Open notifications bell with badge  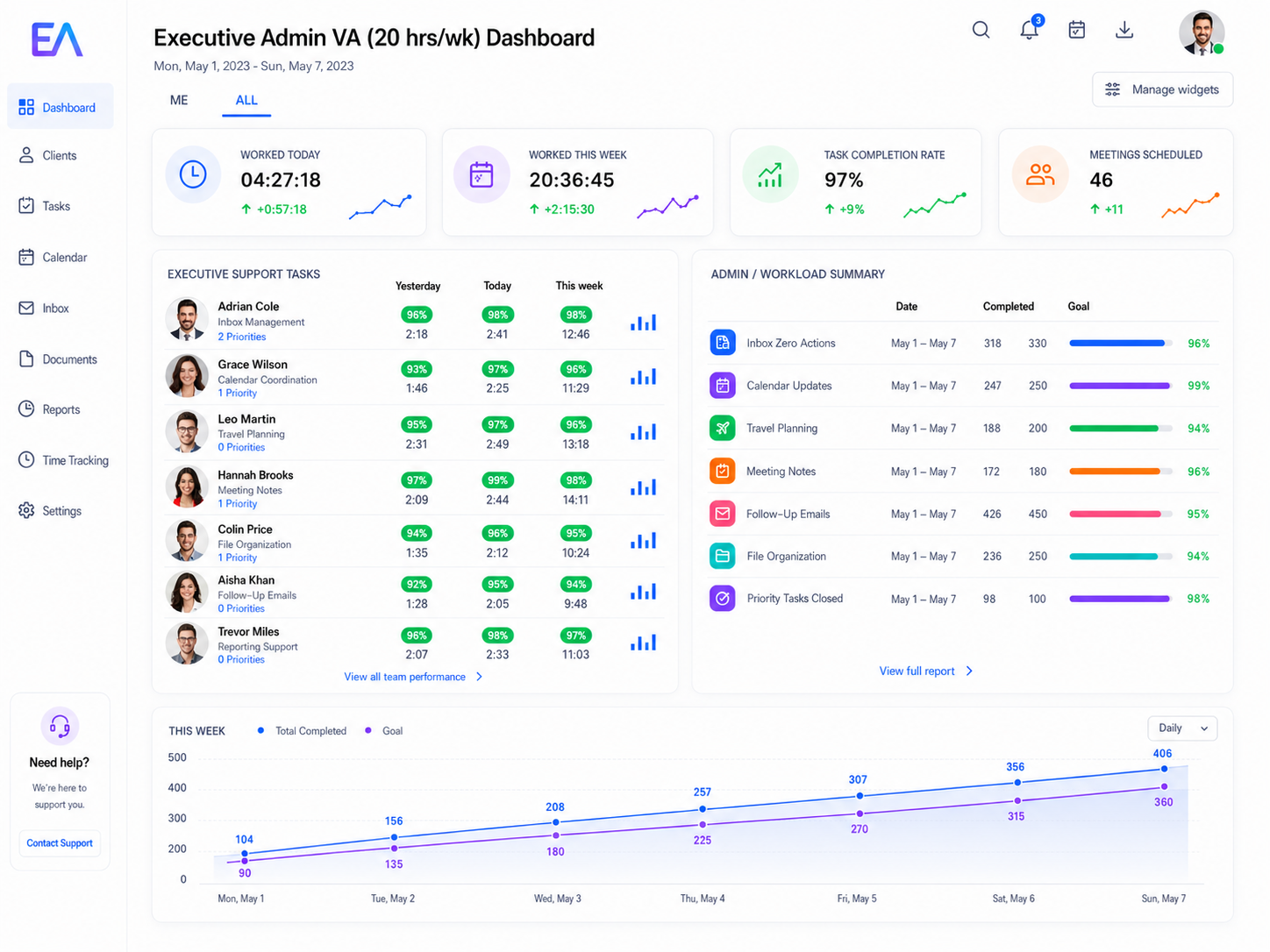tap(1031, 28)
